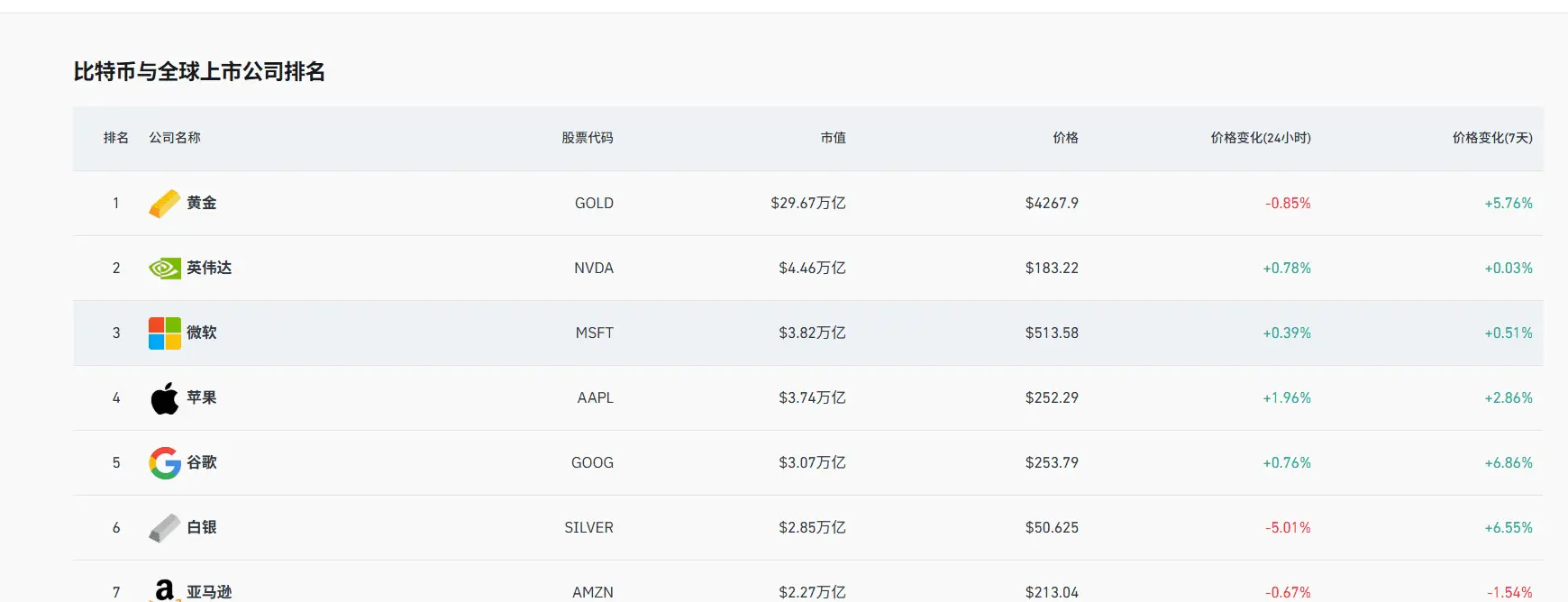Open the 微软 company name

click(202, 333)
